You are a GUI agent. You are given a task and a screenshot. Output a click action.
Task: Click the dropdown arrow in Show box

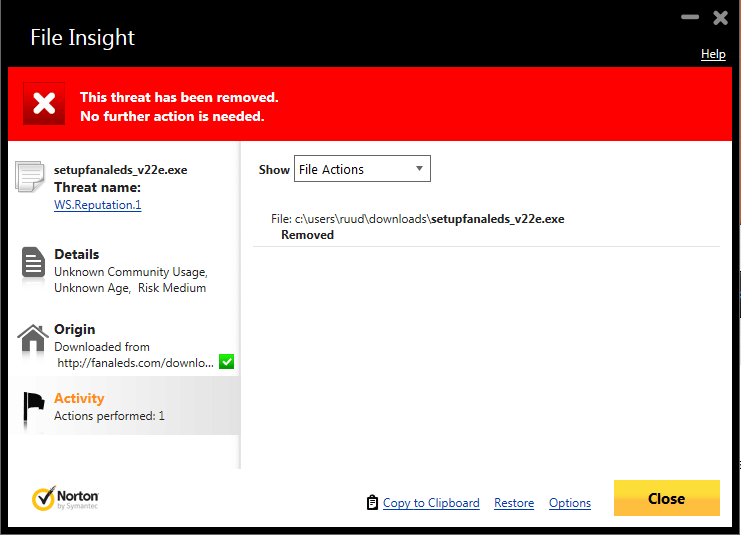click(x=419, y=169)
